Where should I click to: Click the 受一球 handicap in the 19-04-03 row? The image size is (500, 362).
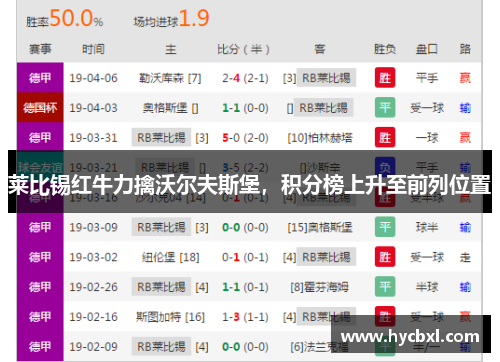(427, 108)
